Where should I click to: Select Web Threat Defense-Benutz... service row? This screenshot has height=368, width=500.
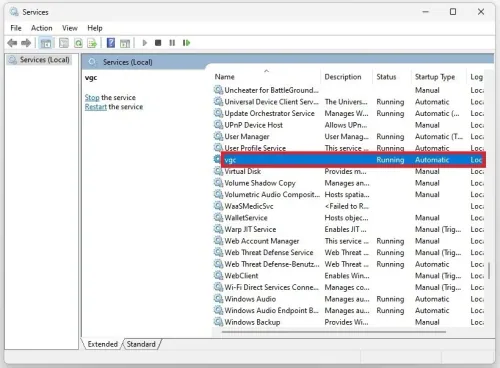point(349,264)
